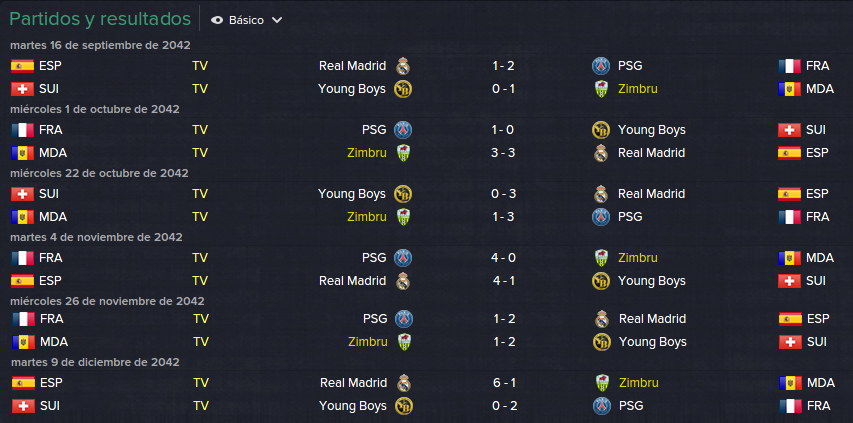Open the Básico view dropdown

pos(246,20)
